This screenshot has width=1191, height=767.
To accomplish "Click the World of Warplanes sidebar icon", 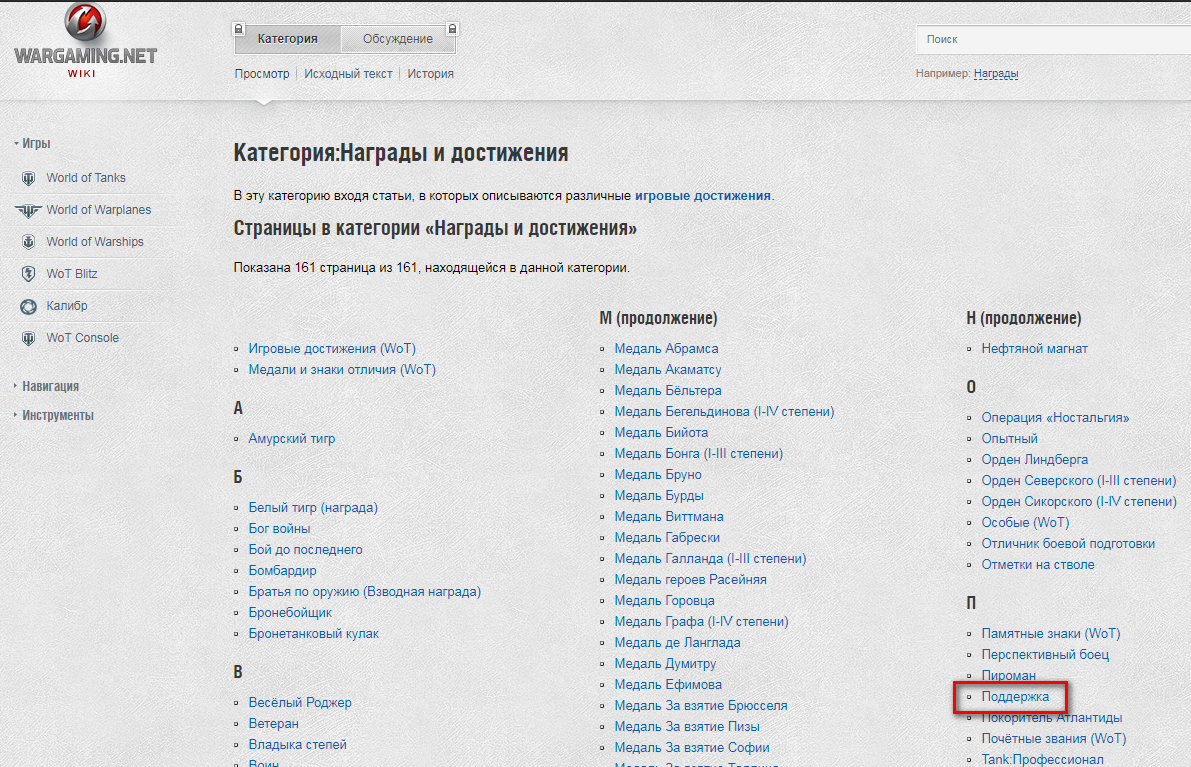I will coord(27,210).
